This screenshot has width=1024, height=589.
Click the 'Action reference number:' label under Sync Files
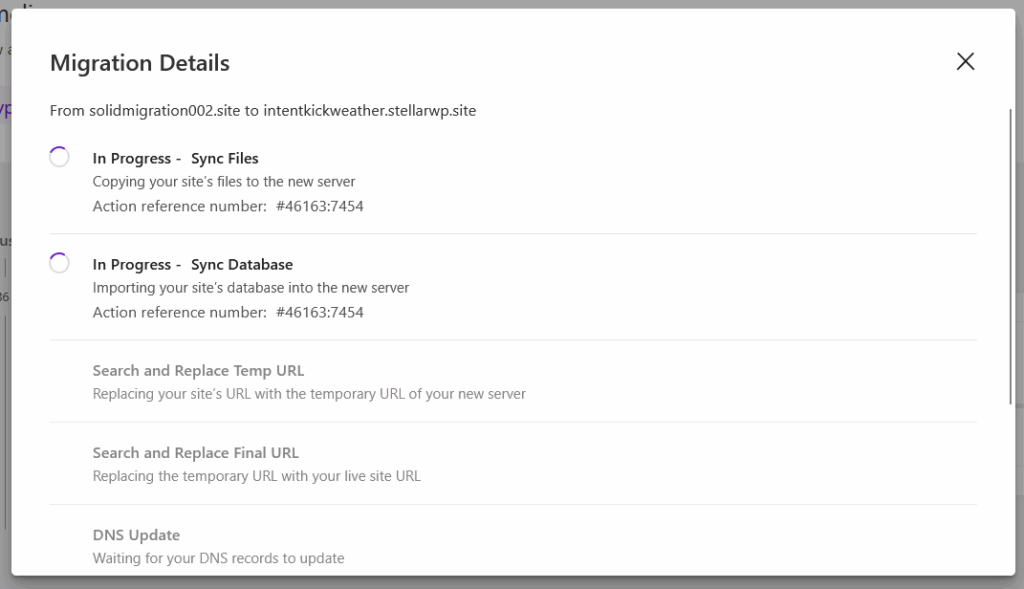178,206
